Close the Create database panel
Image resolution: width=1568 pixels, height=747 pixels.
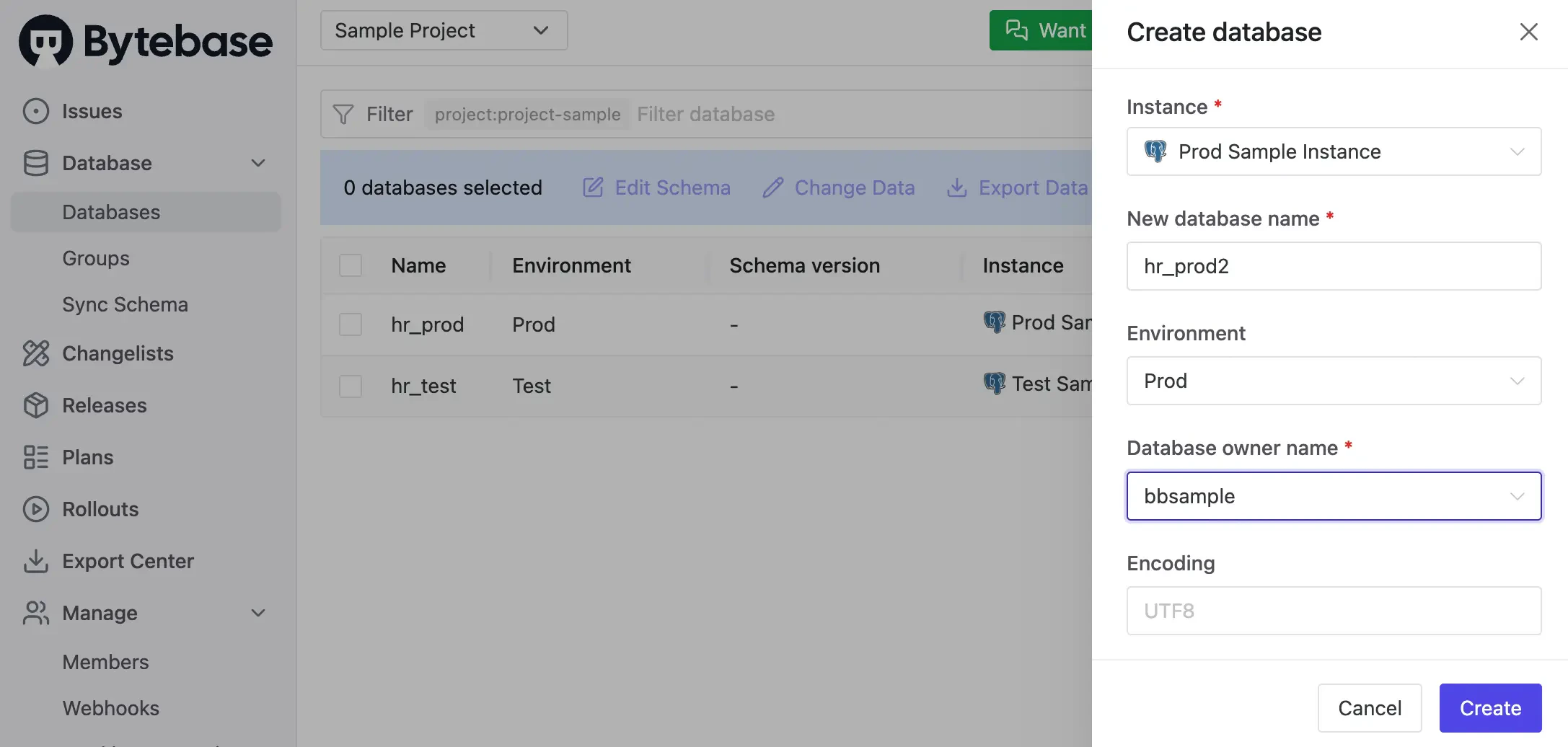[x=1528, y=32]
